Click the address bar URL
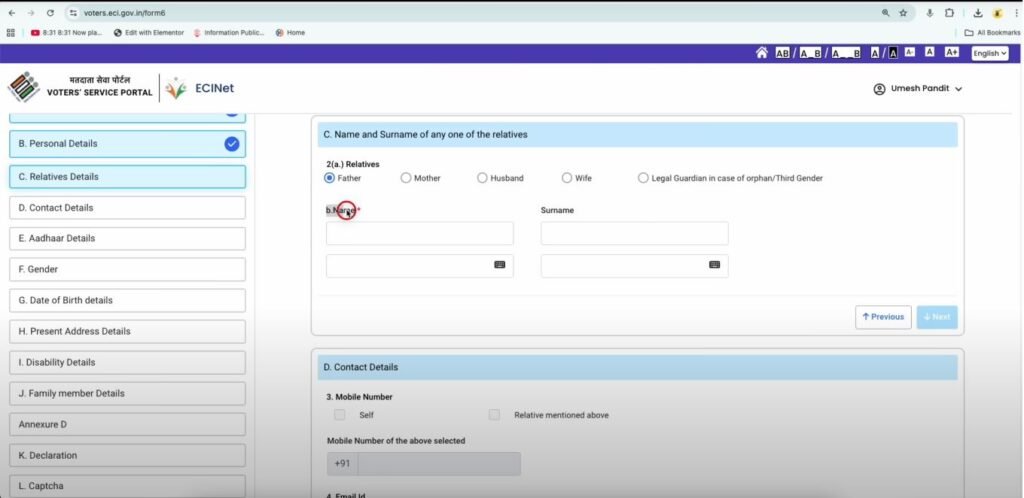This screenshot has height=498, width=1024. pos(124,13)
